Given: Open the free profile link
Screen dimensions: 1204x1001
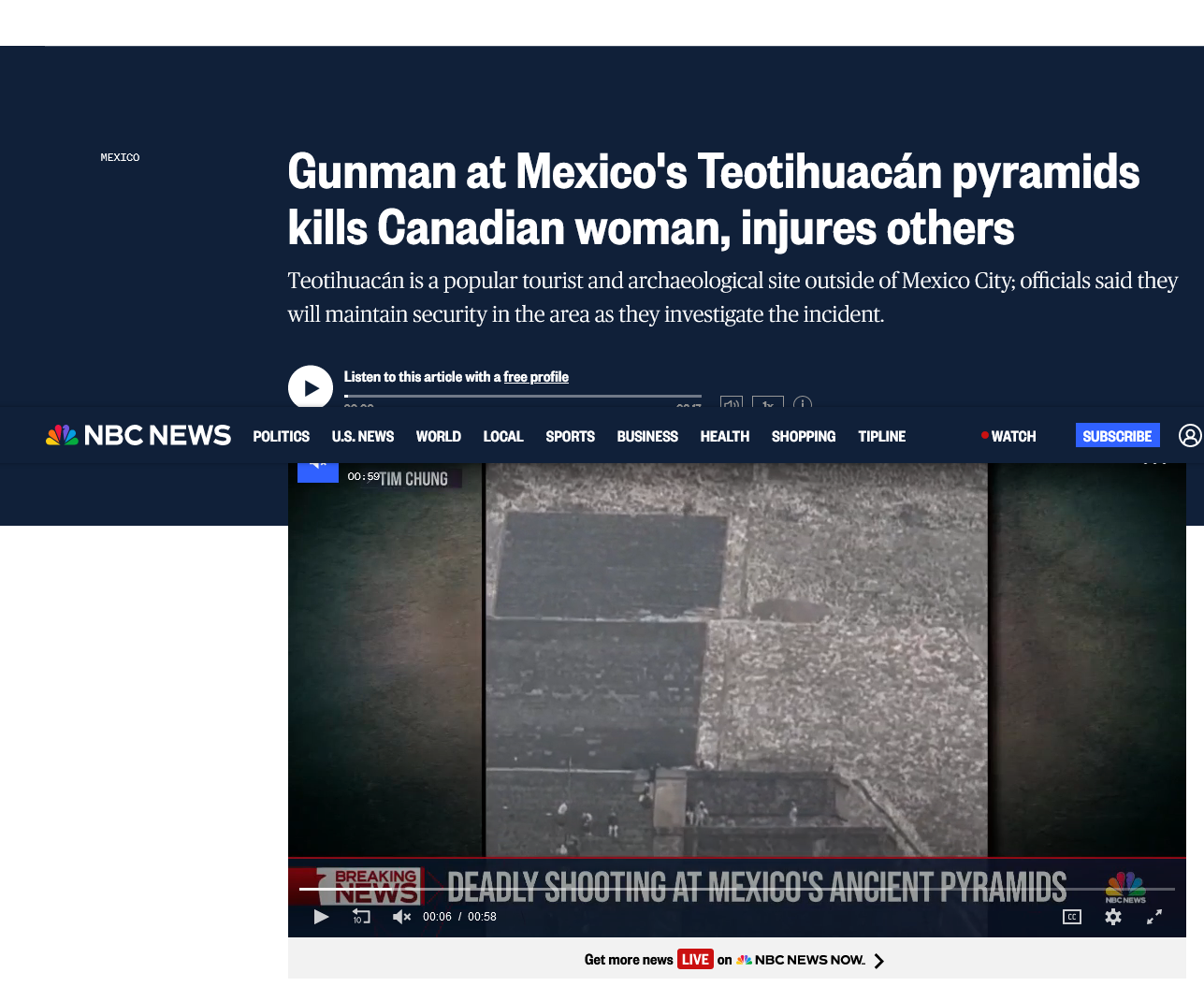Looking at the screenshot, I should pos(536,377).
